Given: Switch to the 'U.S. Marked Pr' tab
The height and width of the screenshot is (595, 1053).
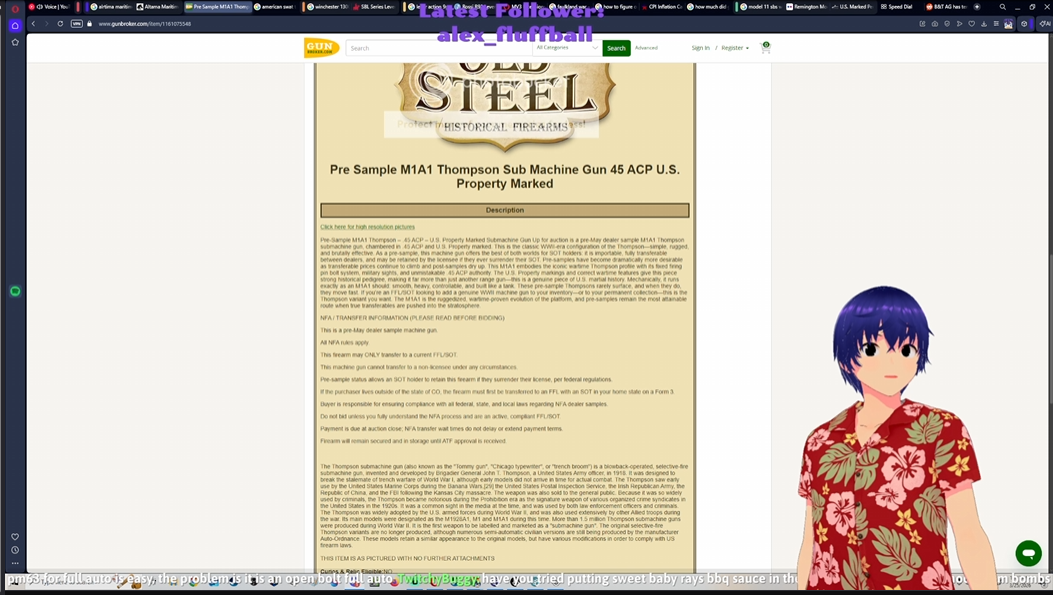Looking at the screenshot, I should click(x=852, y=7).
